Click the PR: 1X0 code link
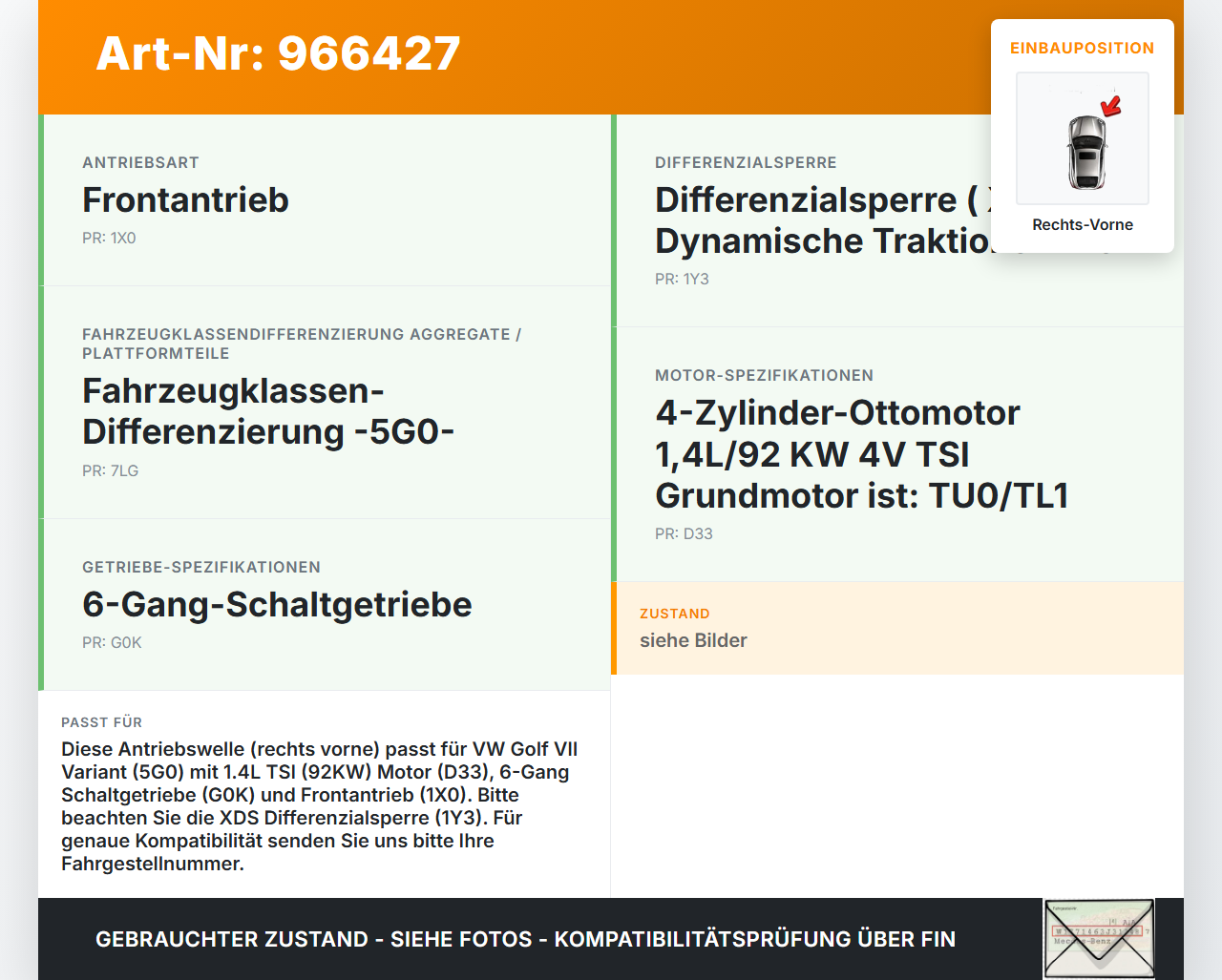 pyautogui.click(x=109, y=238)
